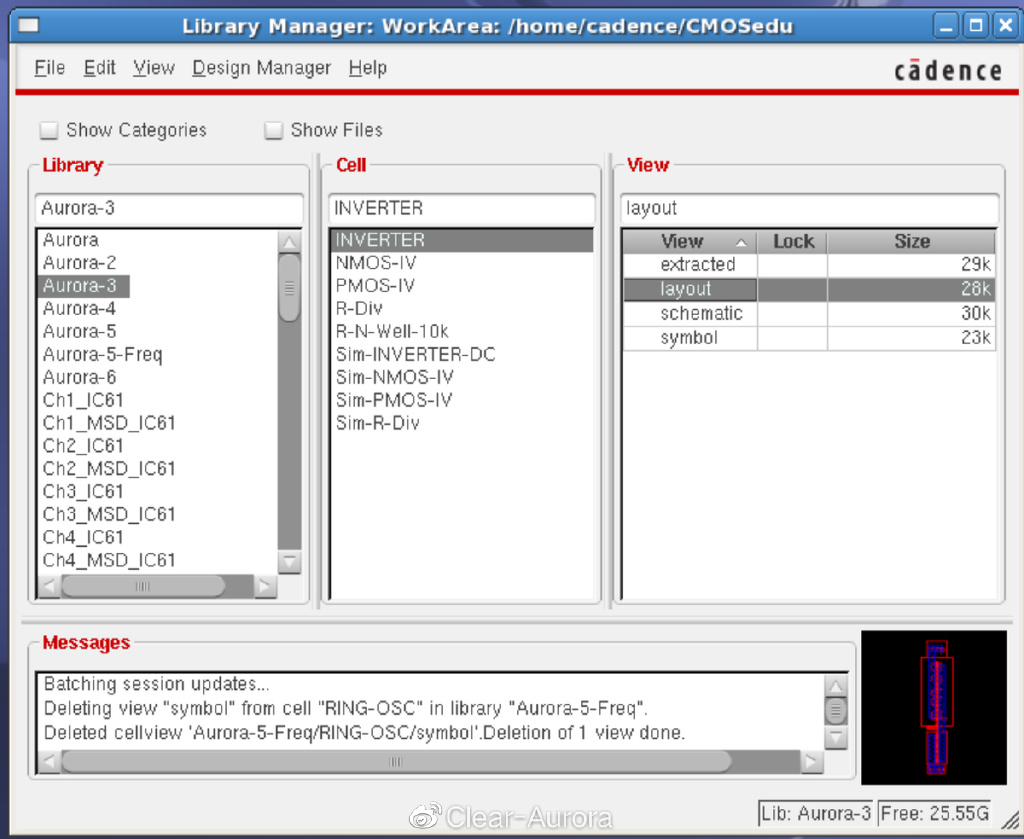This screenshot has width=1024, height=839.
Task: Open the window menu icon in title bar
Action: (28, 25)
